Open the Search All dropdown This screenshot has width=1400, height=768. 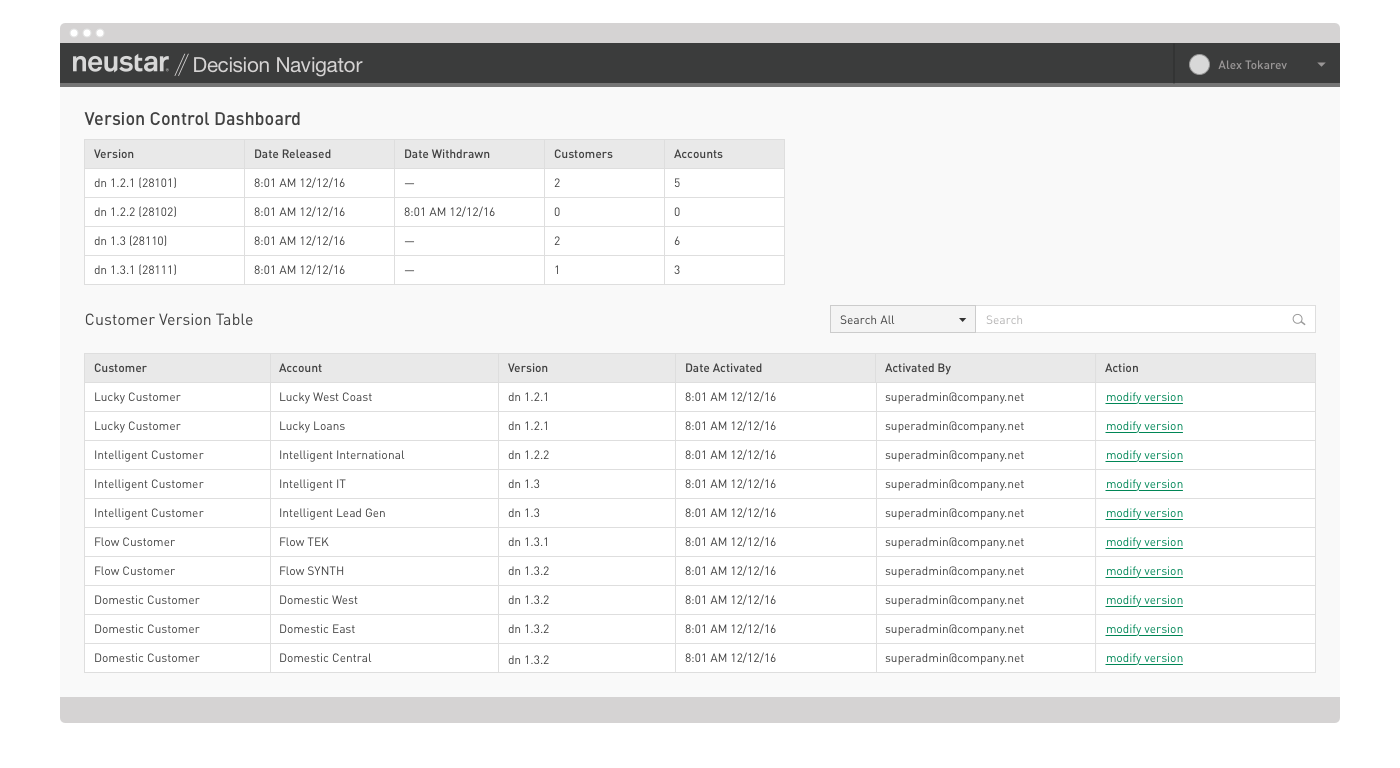point(902,320)
